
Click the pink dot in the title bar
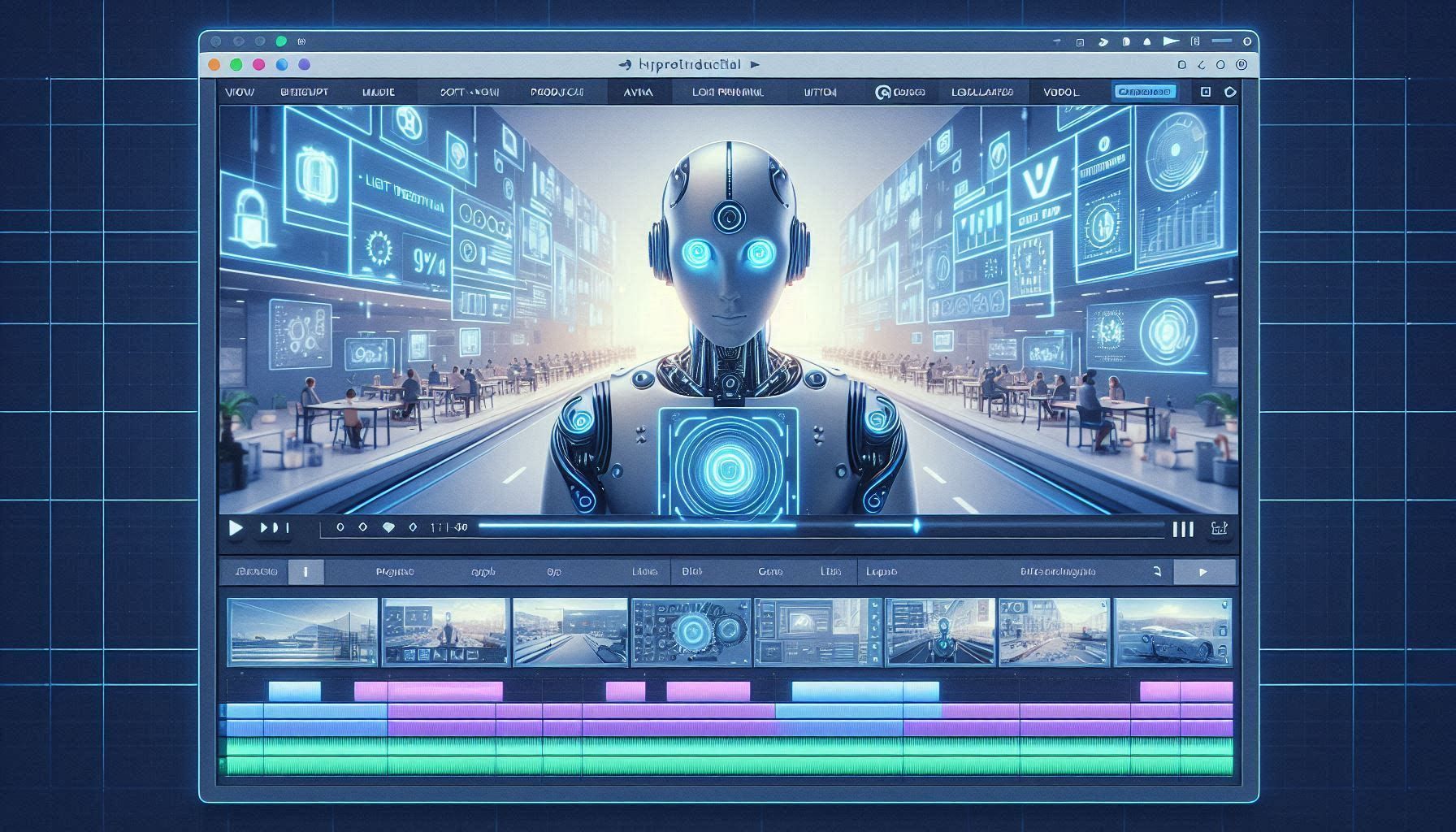259,64
